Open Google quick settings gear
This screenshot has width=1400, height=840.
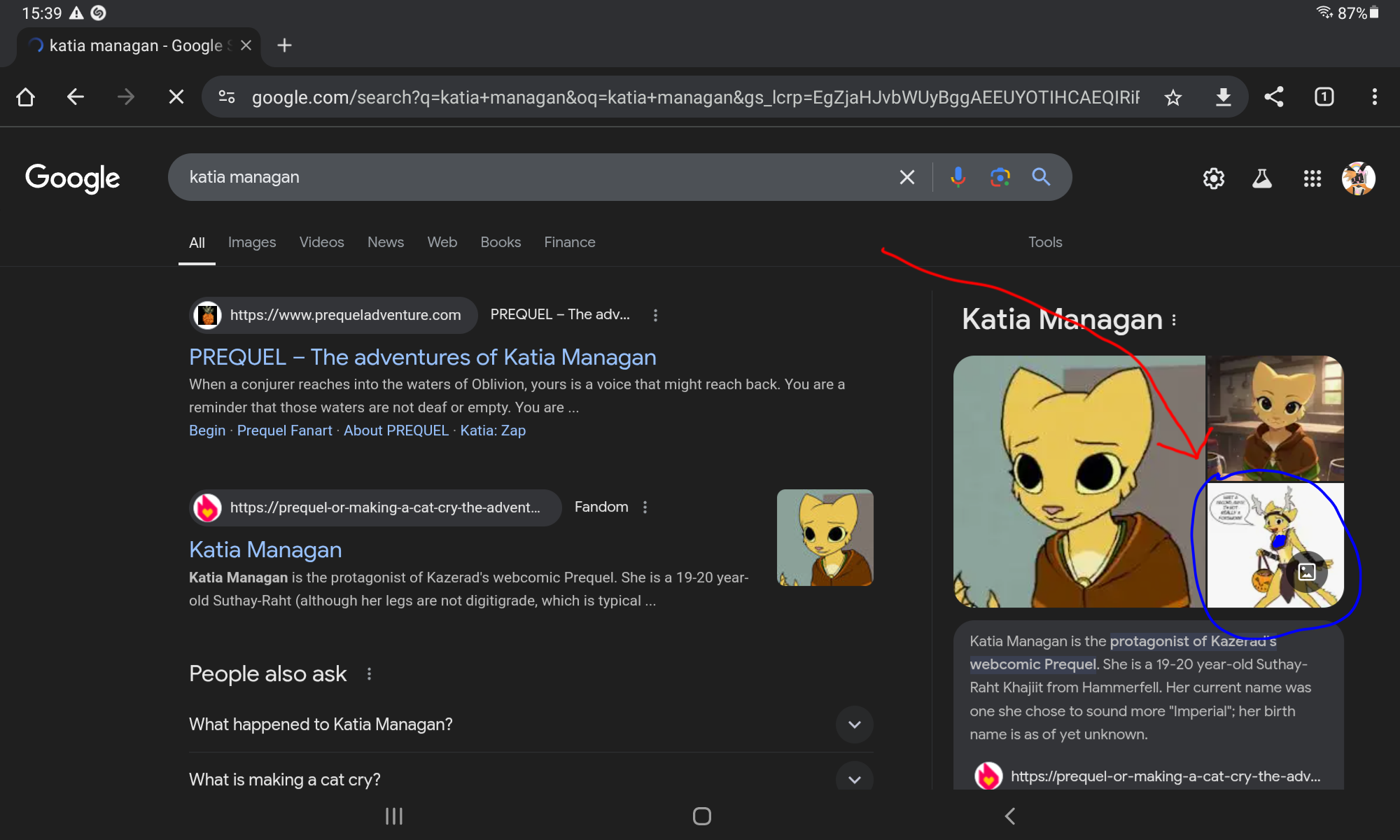click(1214, 178)
